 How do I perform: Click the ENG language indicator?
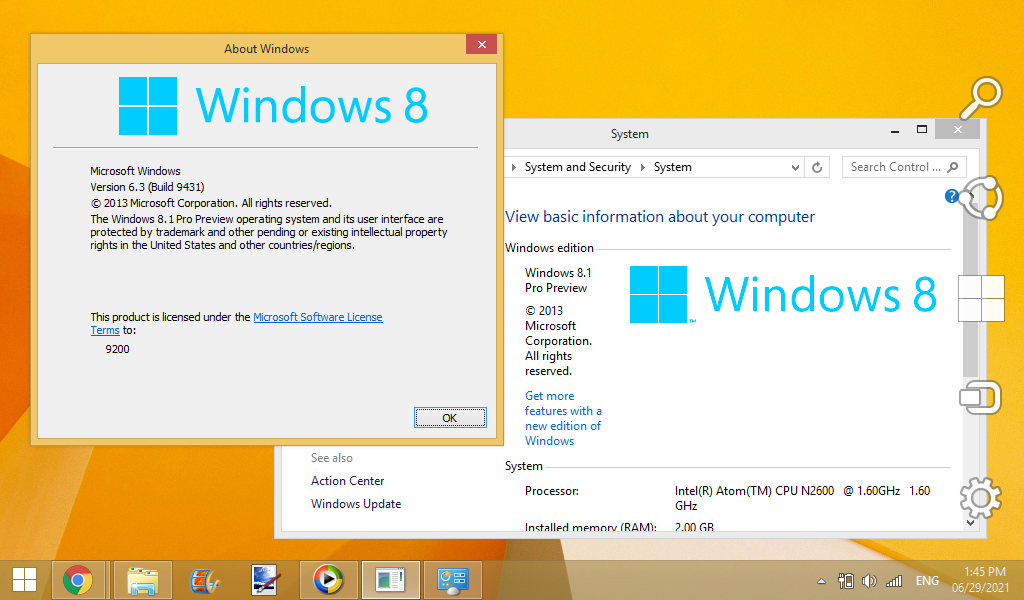(x=927, y=580)
